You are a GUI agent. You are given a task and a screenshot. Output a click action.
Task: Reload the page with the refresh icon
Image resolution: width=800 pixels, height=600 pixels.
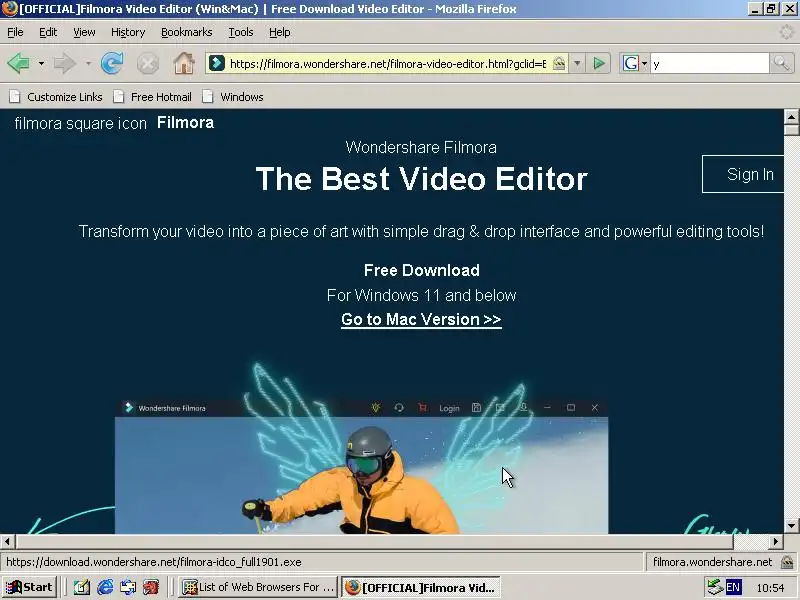pos(112,64)
